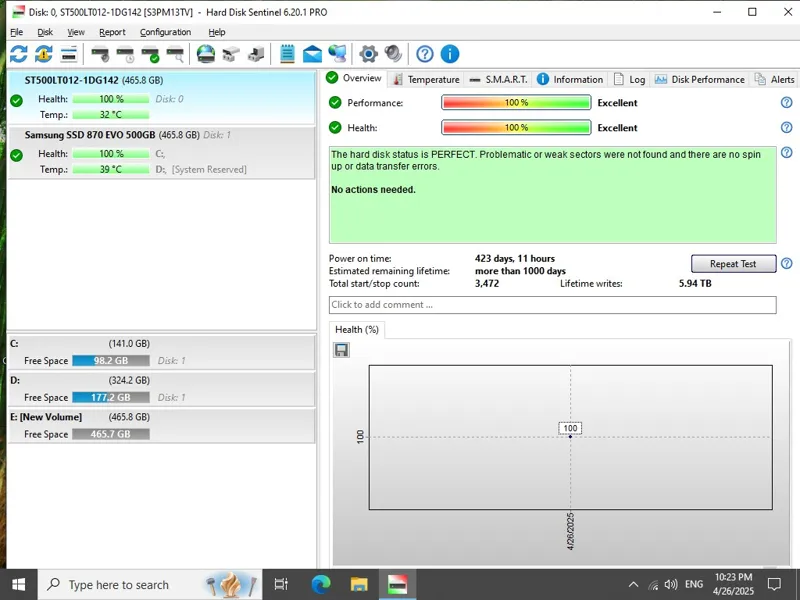Image resolution: width=800 pixels, height=600 pixels.
Task: Switch to the S.M.A.R.T. tab
Action: [x=498, y=80]
